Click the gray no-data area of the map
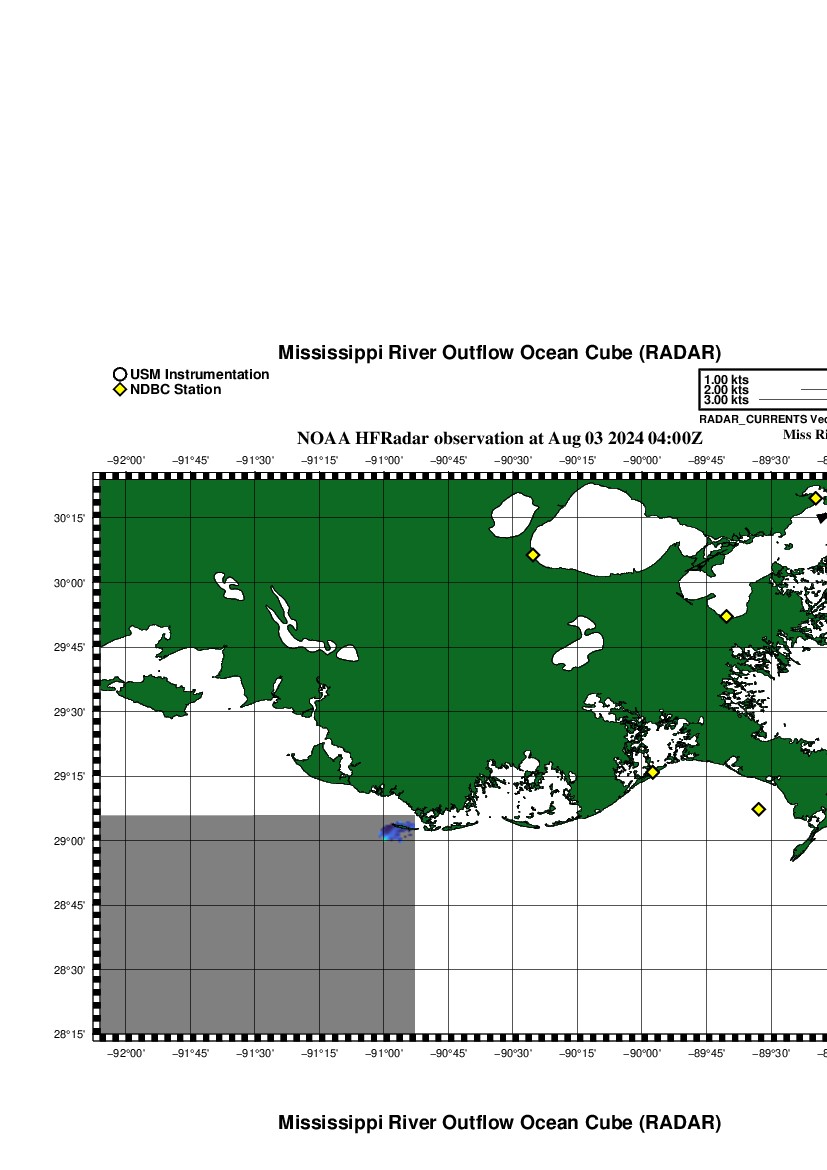The height and width of the screenshot is (1170, 827). coord(250,930)
